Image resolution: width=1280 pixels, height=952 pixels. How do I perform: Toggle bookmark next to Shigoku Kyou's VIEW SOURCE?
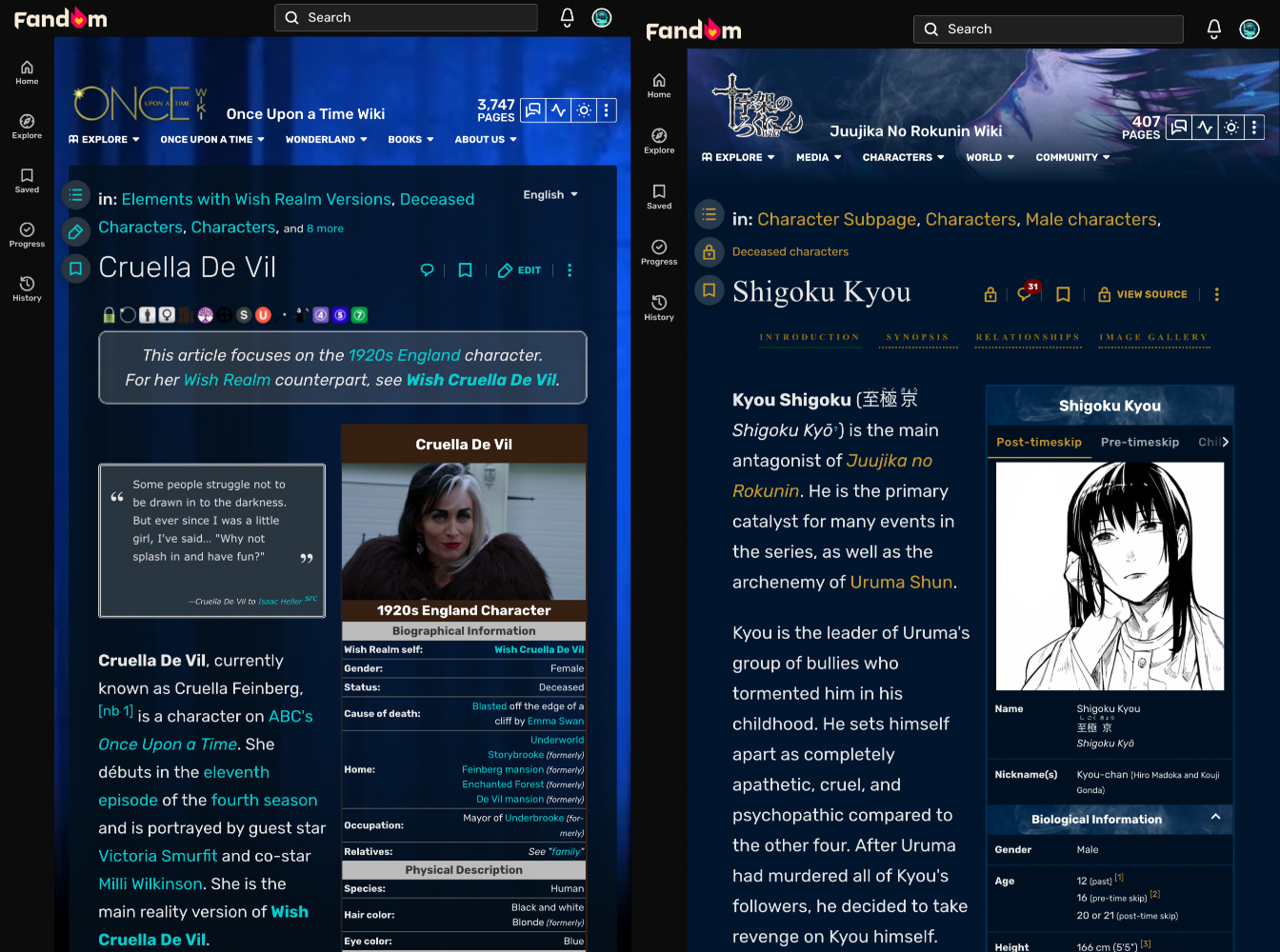(x=1063, y=295)
